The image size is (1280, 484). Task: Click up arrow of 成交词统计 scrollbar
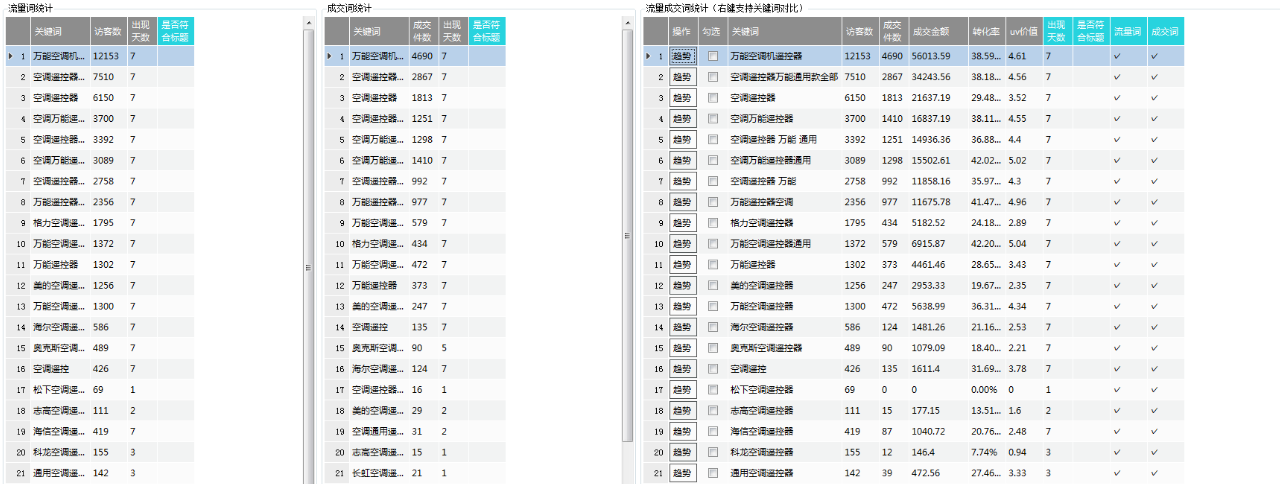point(628,21)
